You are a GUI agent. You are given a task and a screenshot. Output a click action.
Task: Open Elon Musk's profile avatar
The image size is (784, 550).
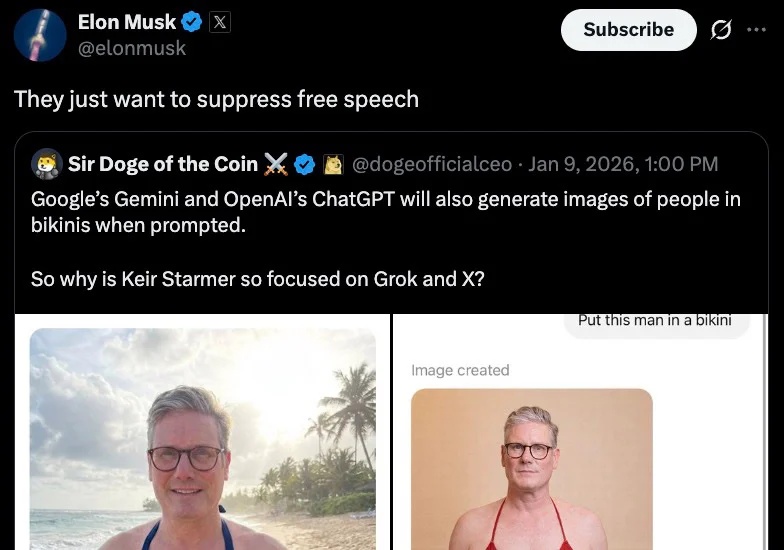pyautogui.click(x=40, y=35)
